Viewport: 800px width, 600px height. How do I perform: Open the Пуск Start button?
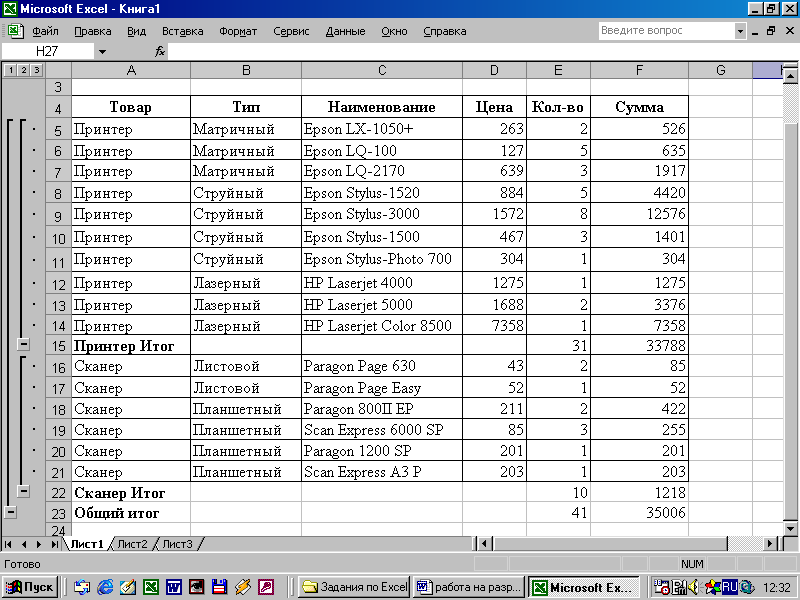(30, 587)
